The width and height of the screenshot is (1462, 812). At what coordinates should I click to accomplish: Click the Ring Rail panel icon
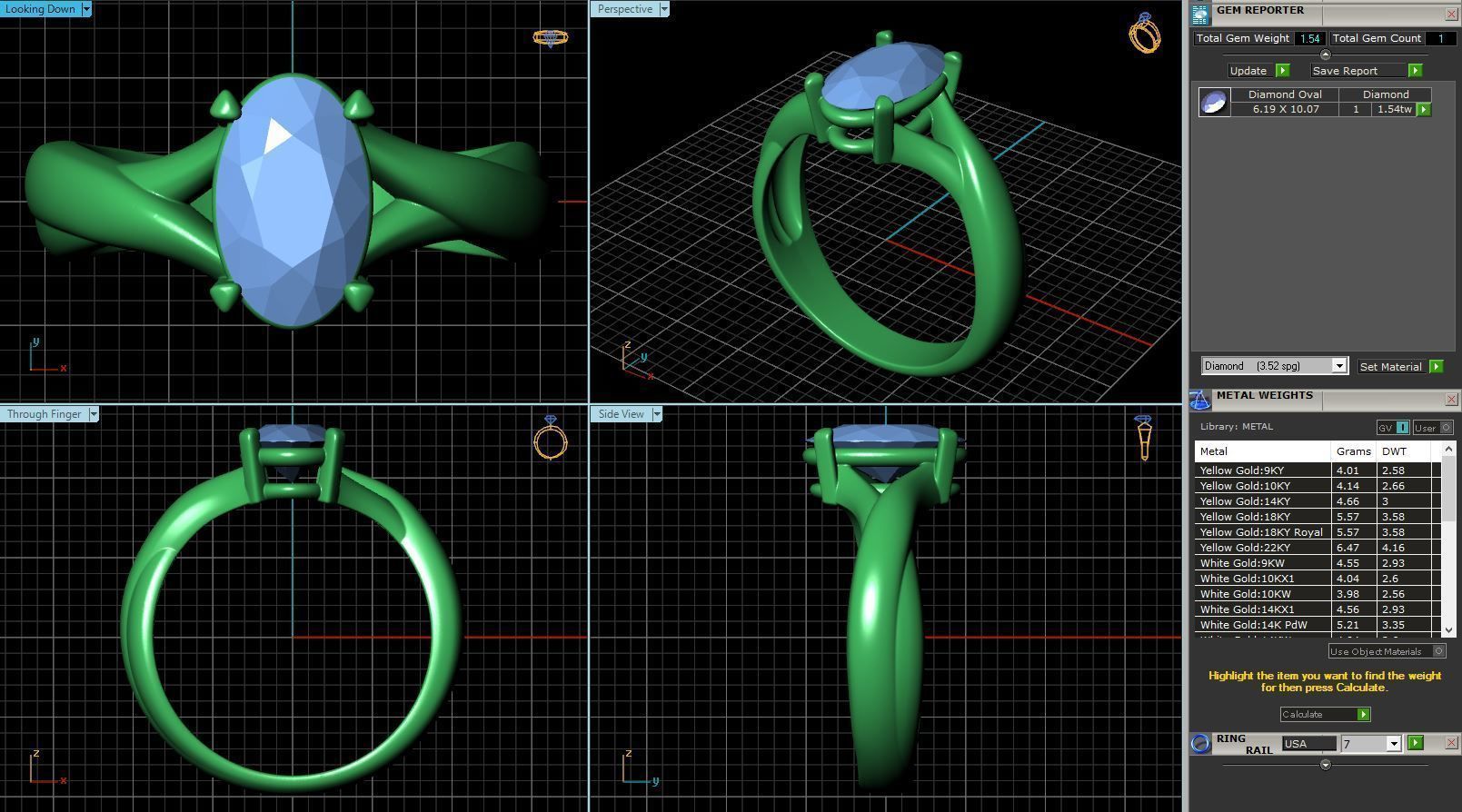point(1200,744)
